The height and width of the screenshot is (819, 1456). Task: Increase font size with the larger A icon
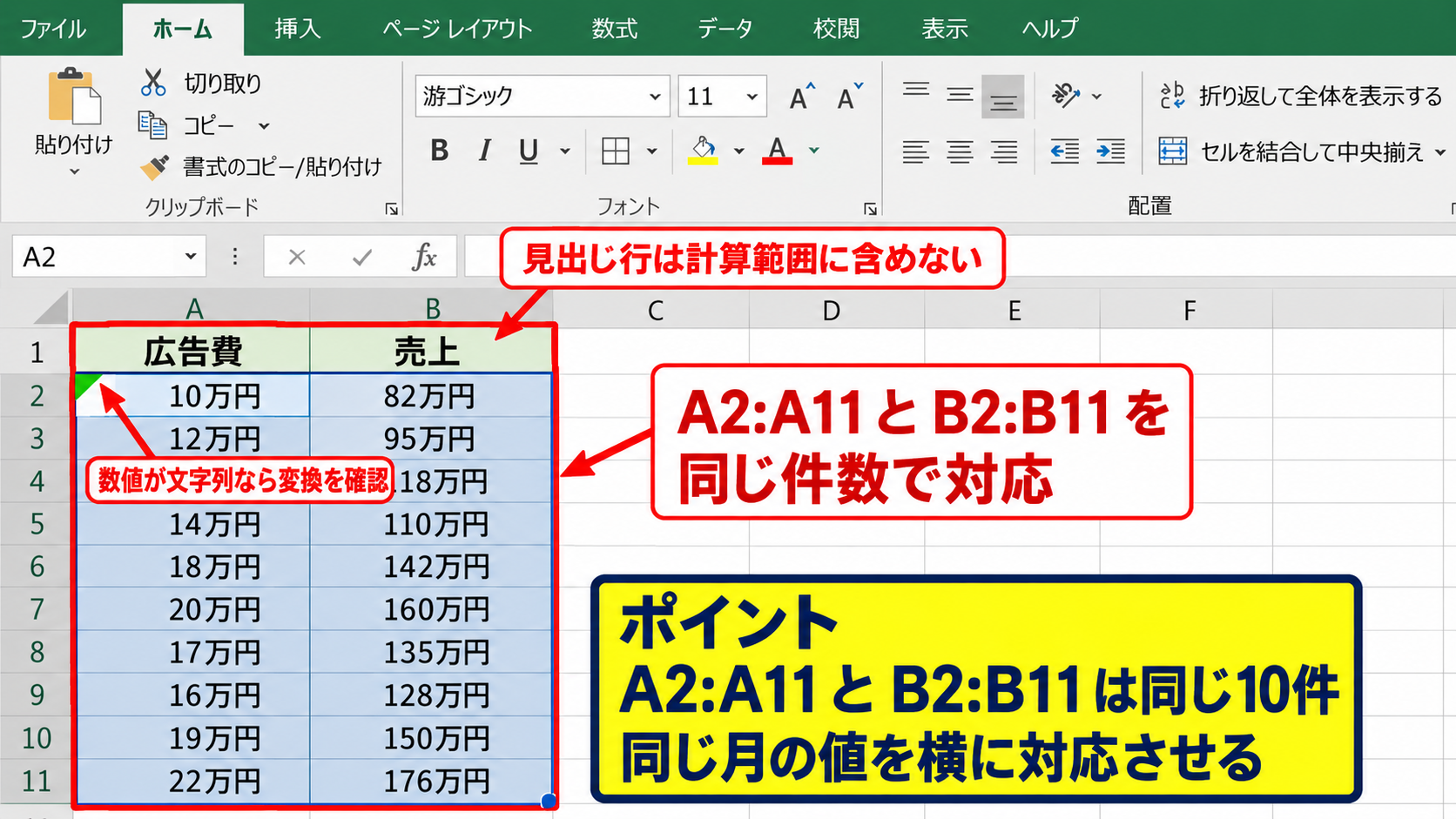point(801,97)
